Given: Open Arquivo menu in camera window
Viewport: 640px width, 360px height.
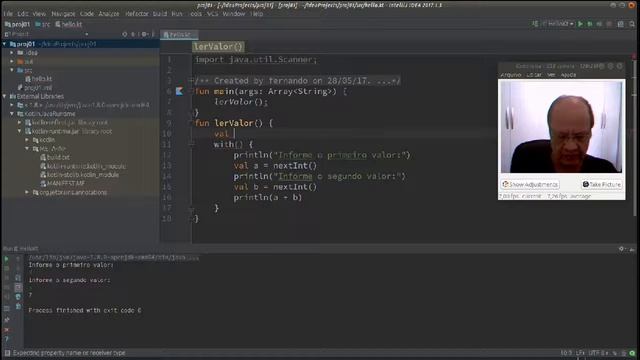Looking at the screenshot, I should coord(511,75).
